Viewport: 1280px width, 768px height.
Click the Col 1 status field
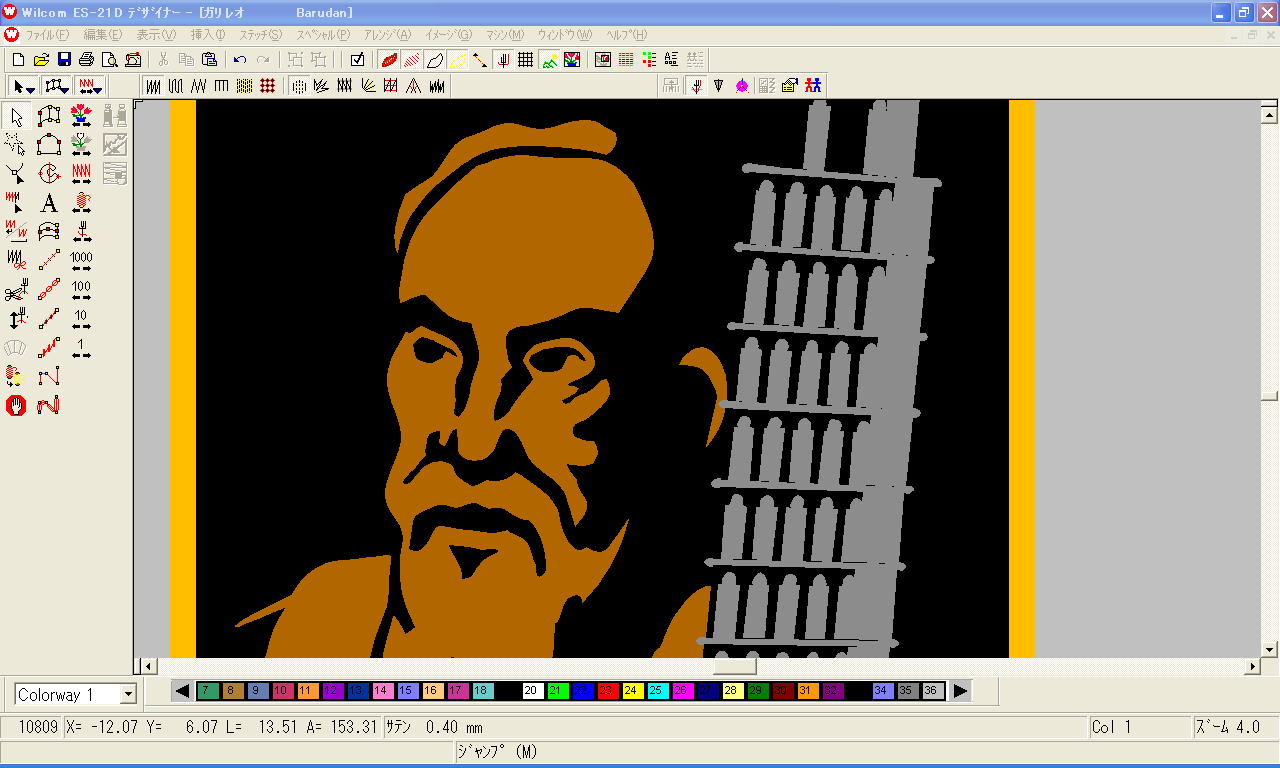tap(1139, 727)
